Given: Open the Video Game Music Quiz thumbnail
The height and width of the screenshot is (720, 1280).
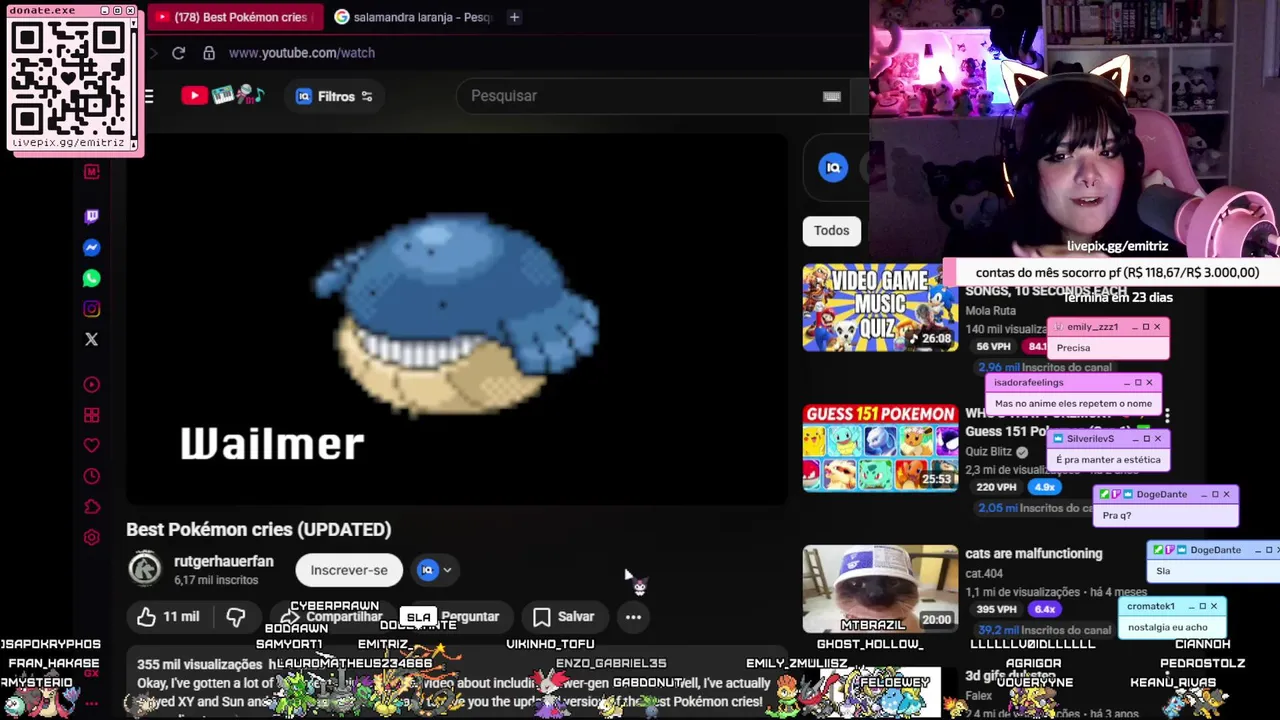Looking at the screenshot, I should [880, 307].
